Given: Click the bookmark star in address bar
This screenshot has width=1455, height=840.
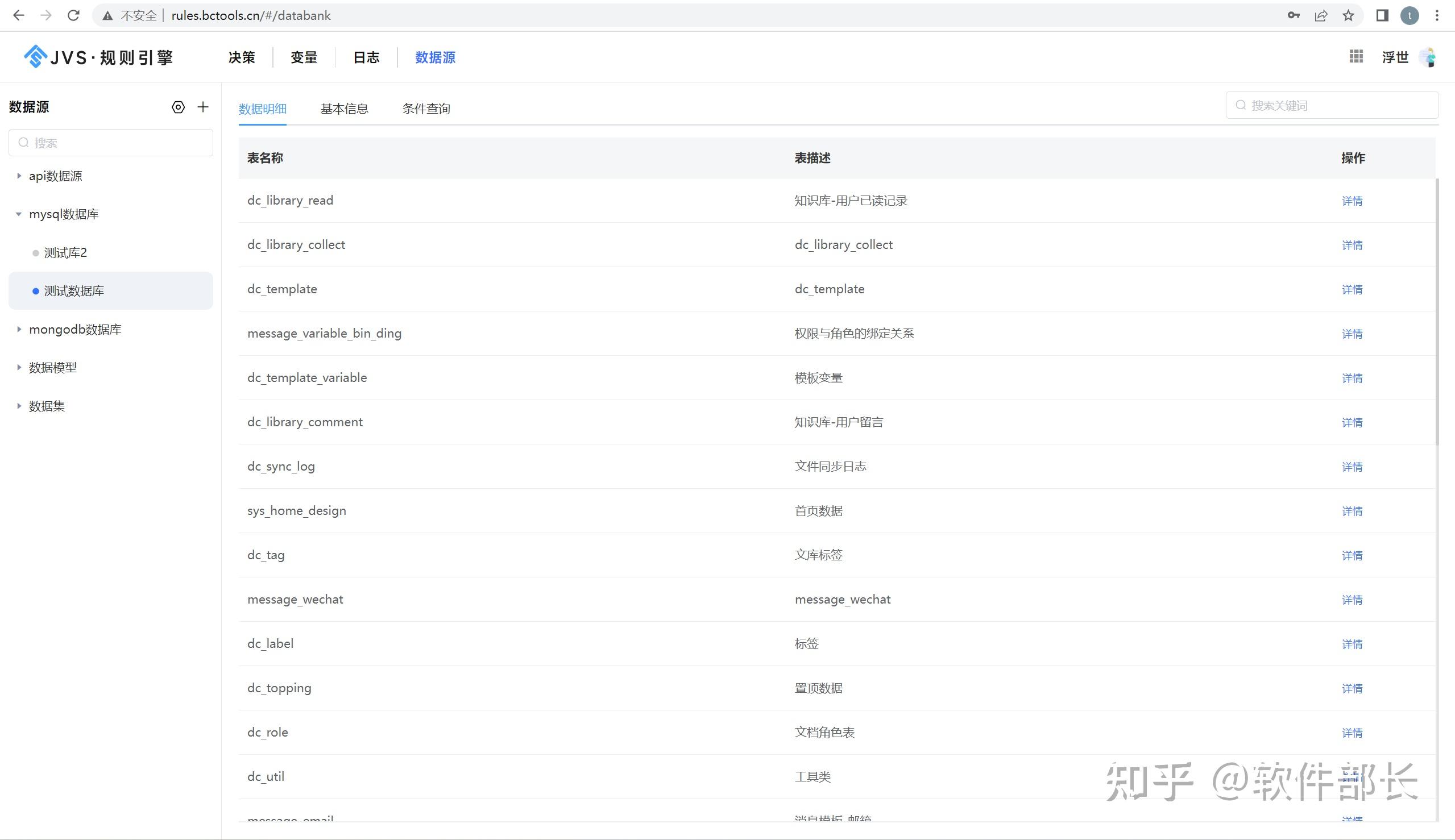Looking at the screenshot, I should pos(1349,15).
